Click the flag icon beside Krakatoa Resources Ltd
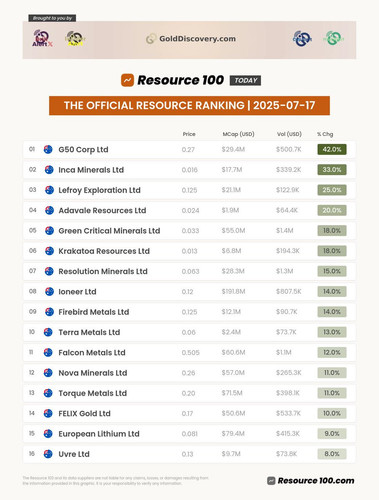Image resolution: width=379 pixels, height=500 pixels. pyautogui.click(x=49, y=251)
